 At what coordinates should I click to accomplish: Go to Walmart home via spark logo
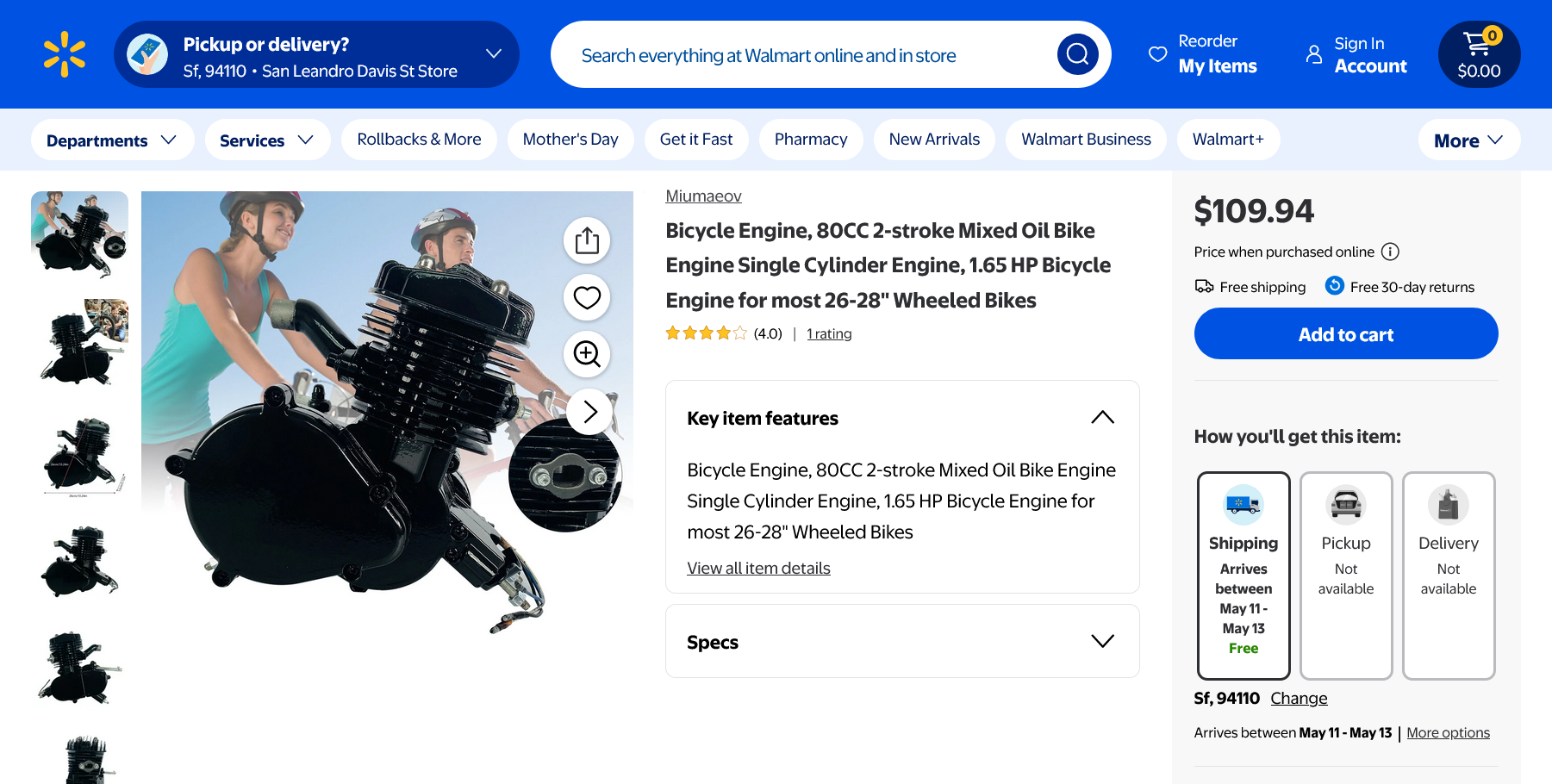point(65,54)
